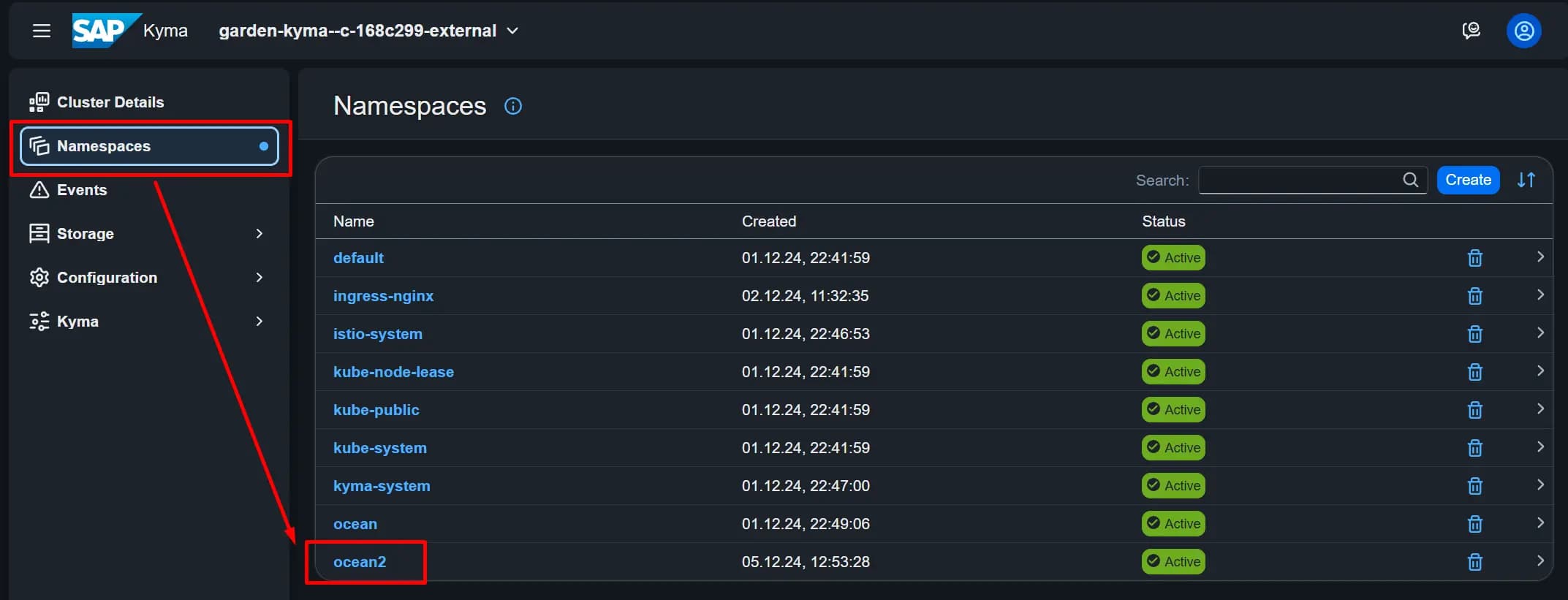Open ocean2 row details chevron
This screenshot has height=600, width=1568.
[x=1540, y=561]
